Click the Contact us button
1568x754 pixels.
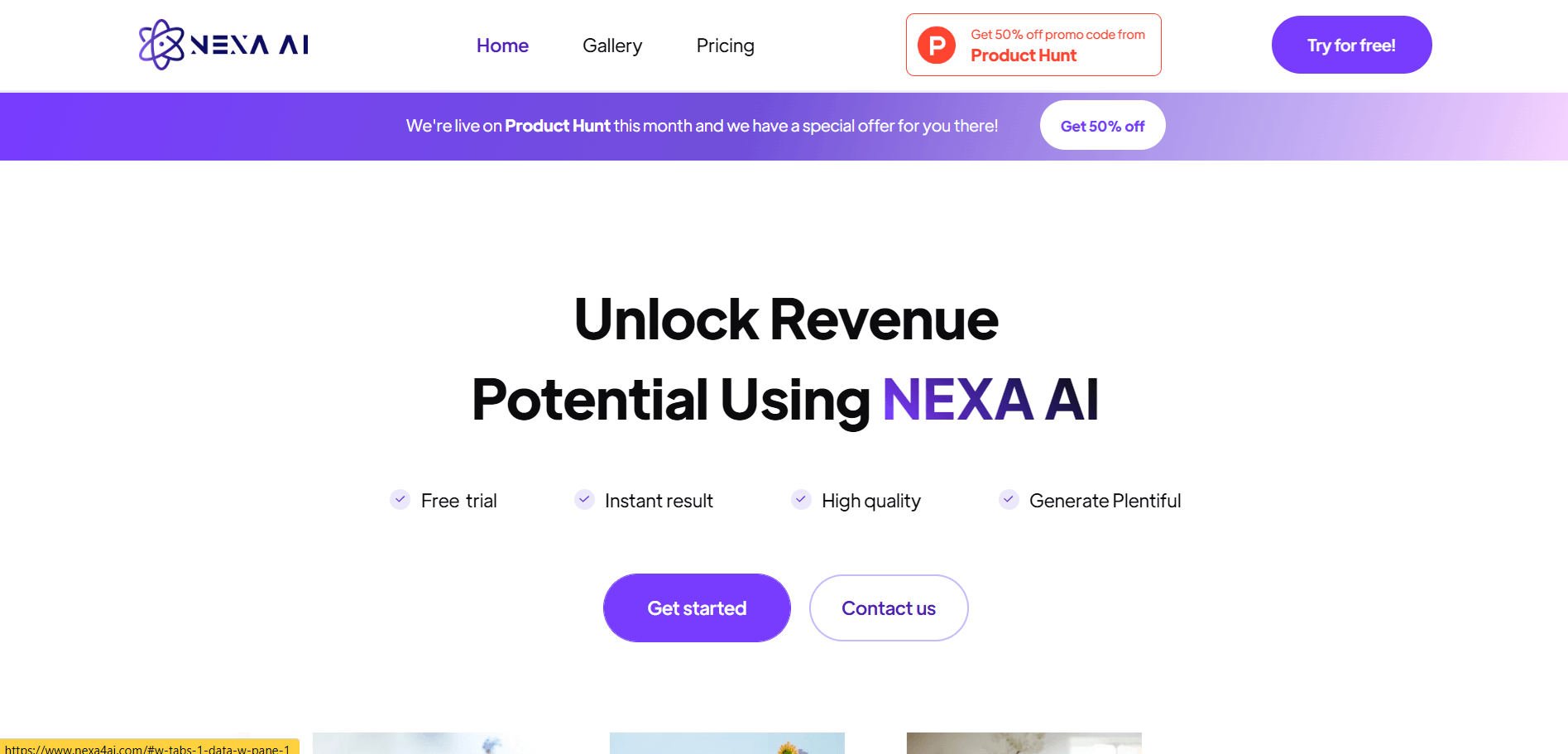click(x=889, y=608)
